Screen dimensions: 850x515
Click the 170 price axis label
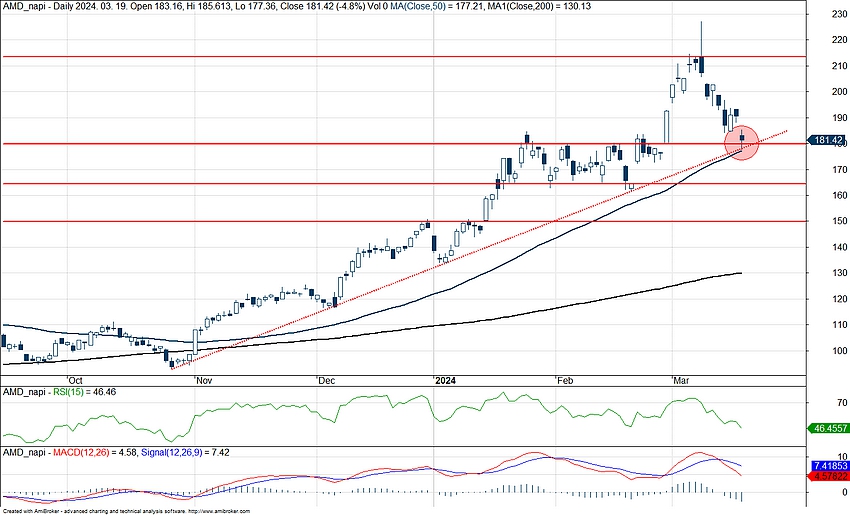[839, 170]
